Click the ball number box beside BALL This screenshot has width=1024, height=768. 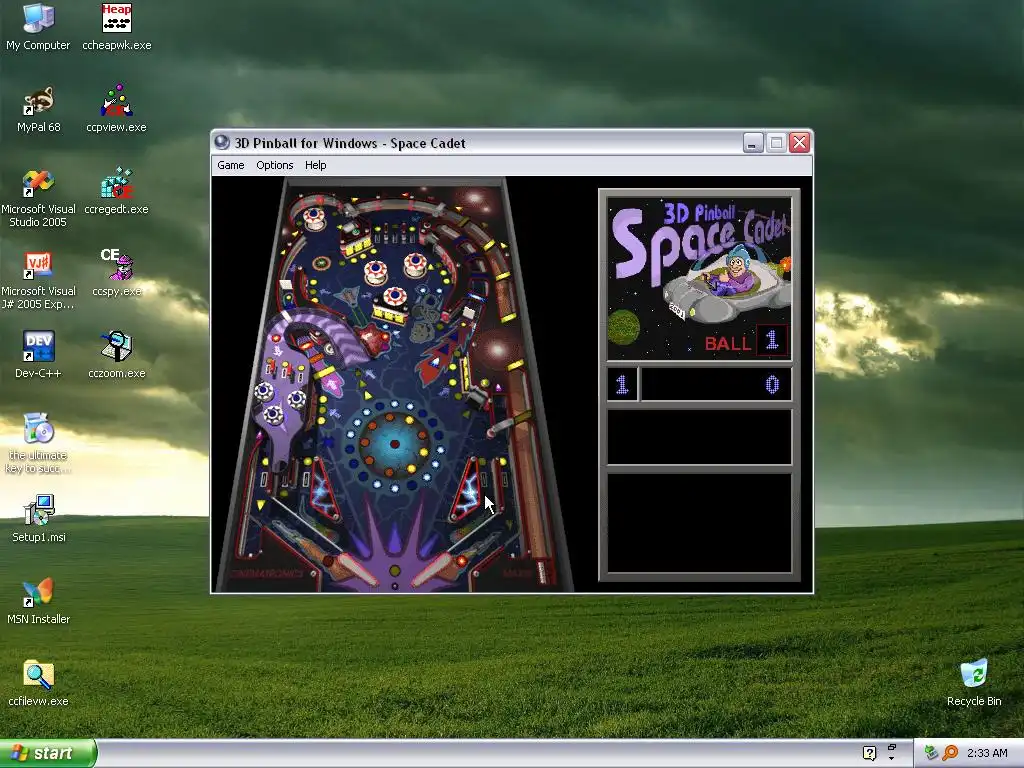point(772,340)
